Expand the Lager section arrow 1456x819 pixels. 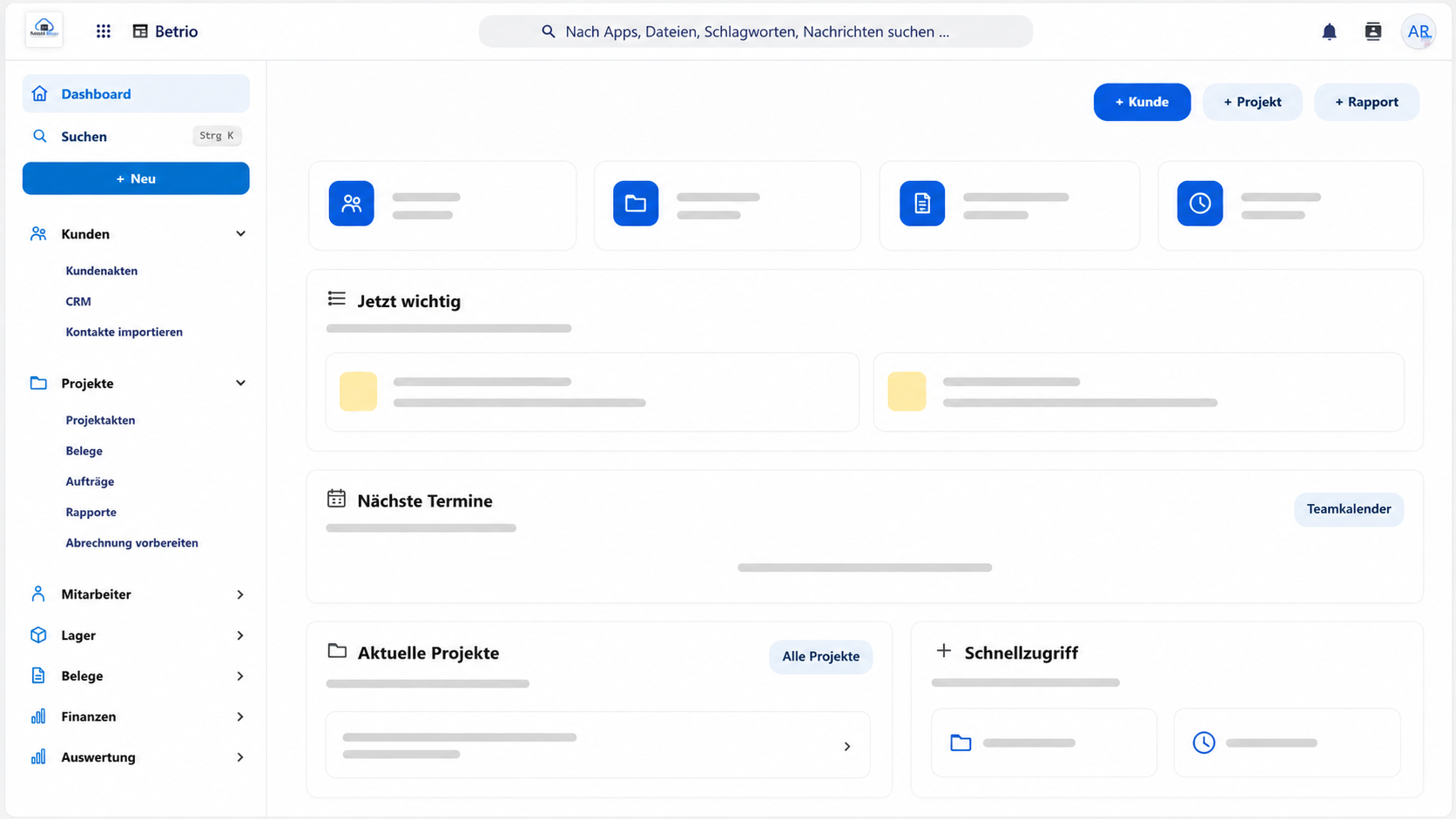pyautogui.click(x=240, y=635)
